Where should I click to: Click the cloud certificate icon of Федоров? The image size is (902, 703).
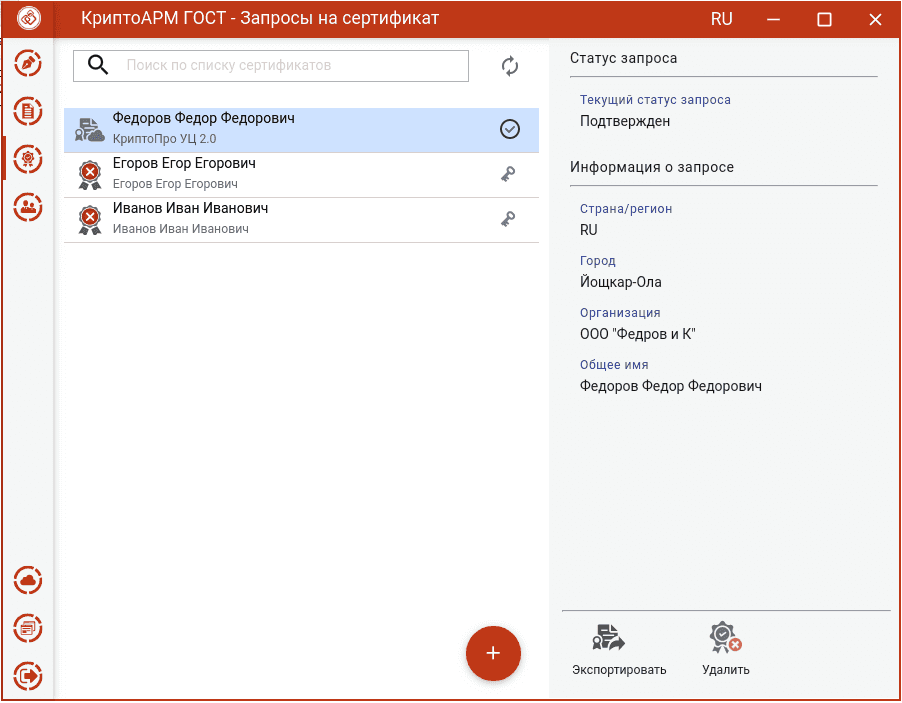click(x=89, y=130)
